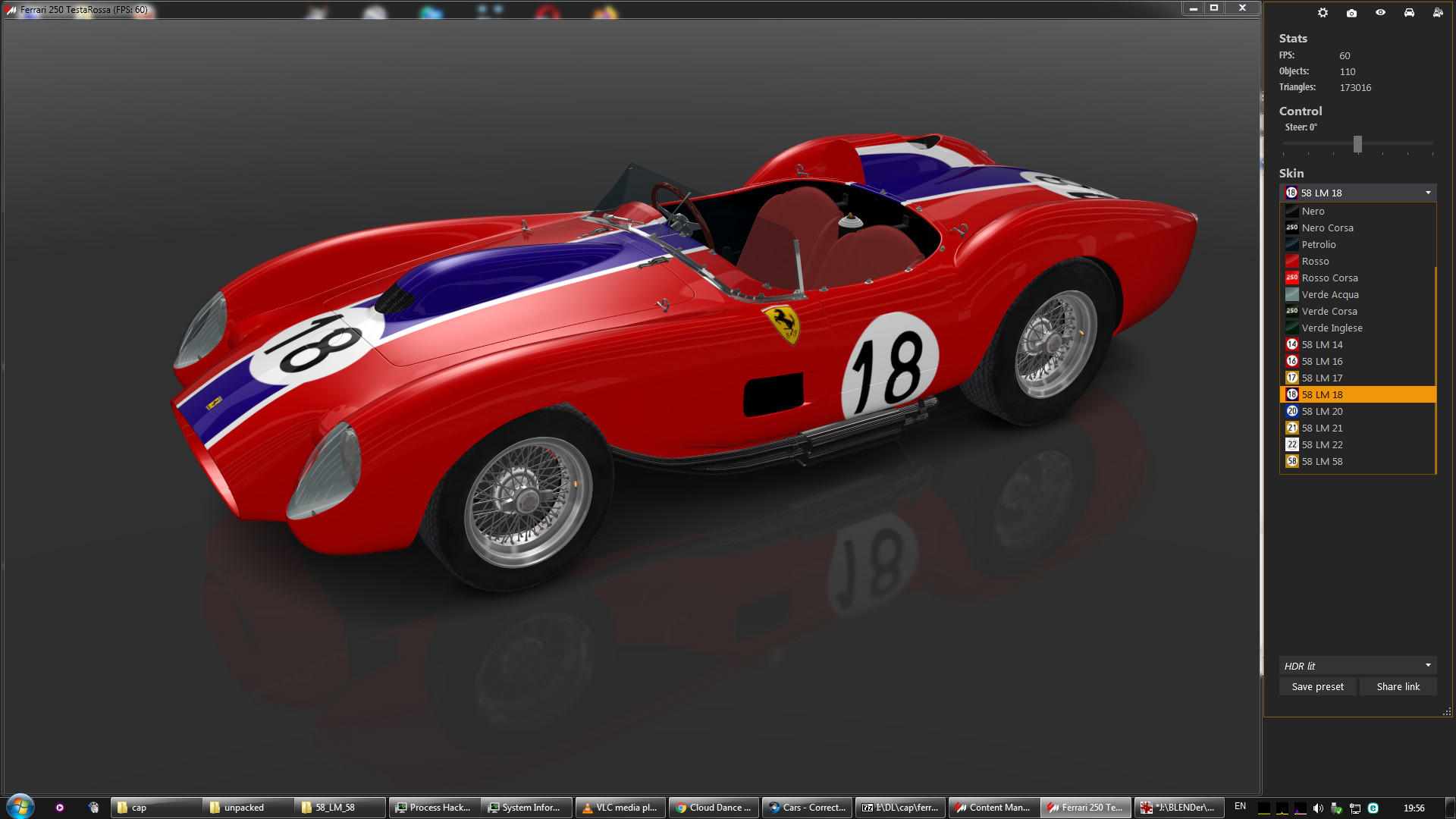The image size is (1456, 819).
Task: Click the volume speaker tray icon
Action: [x=1318, y=808]
